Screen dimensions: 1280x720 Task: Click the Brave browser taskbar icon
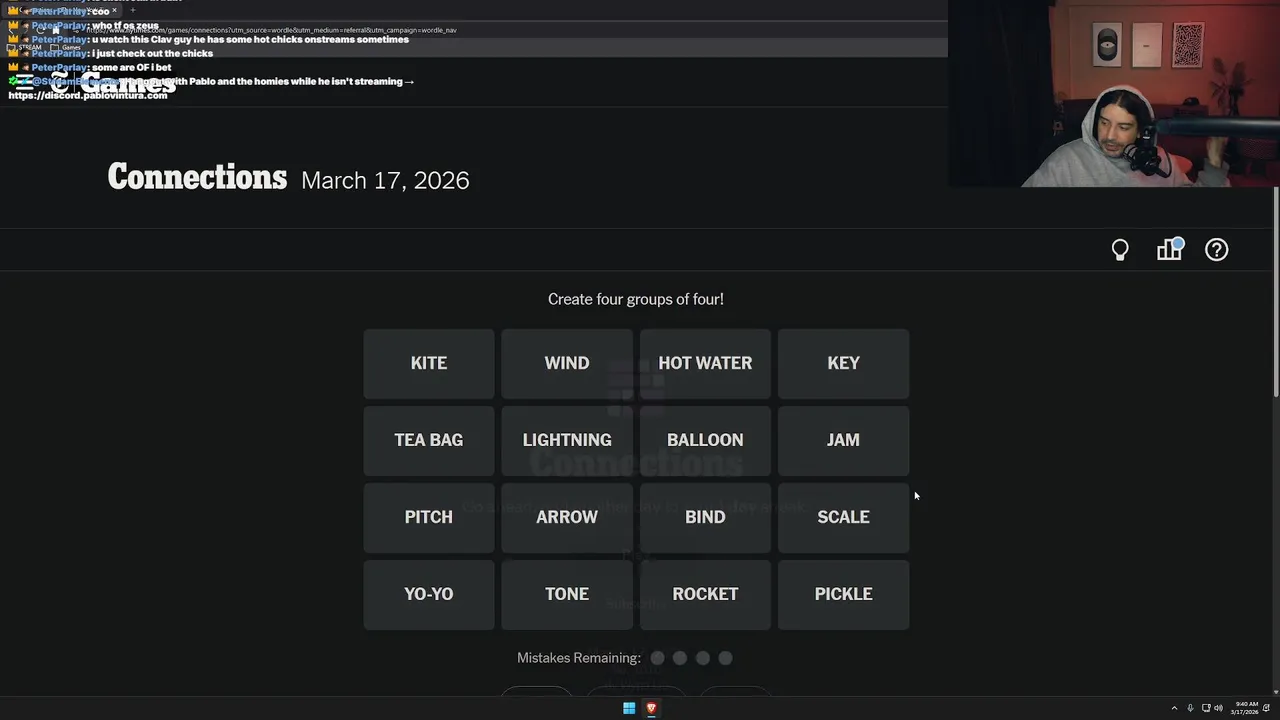tap(651, 708)
